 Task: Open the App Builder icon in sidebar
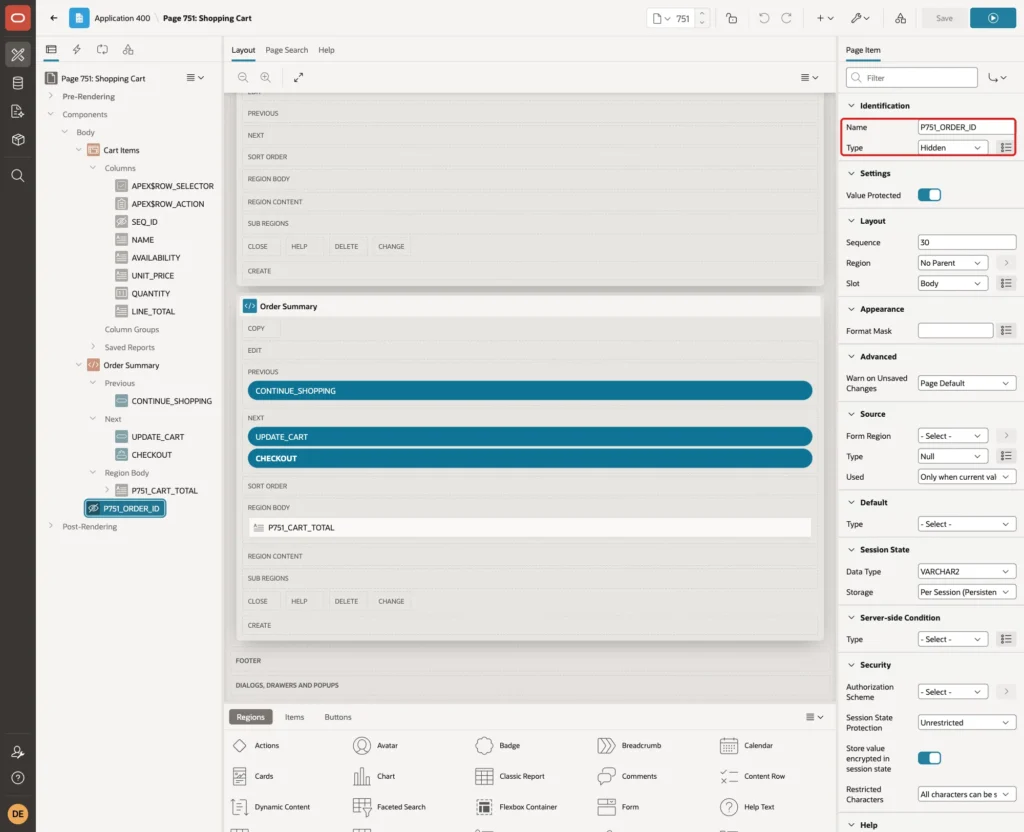[x=18, y=55]
